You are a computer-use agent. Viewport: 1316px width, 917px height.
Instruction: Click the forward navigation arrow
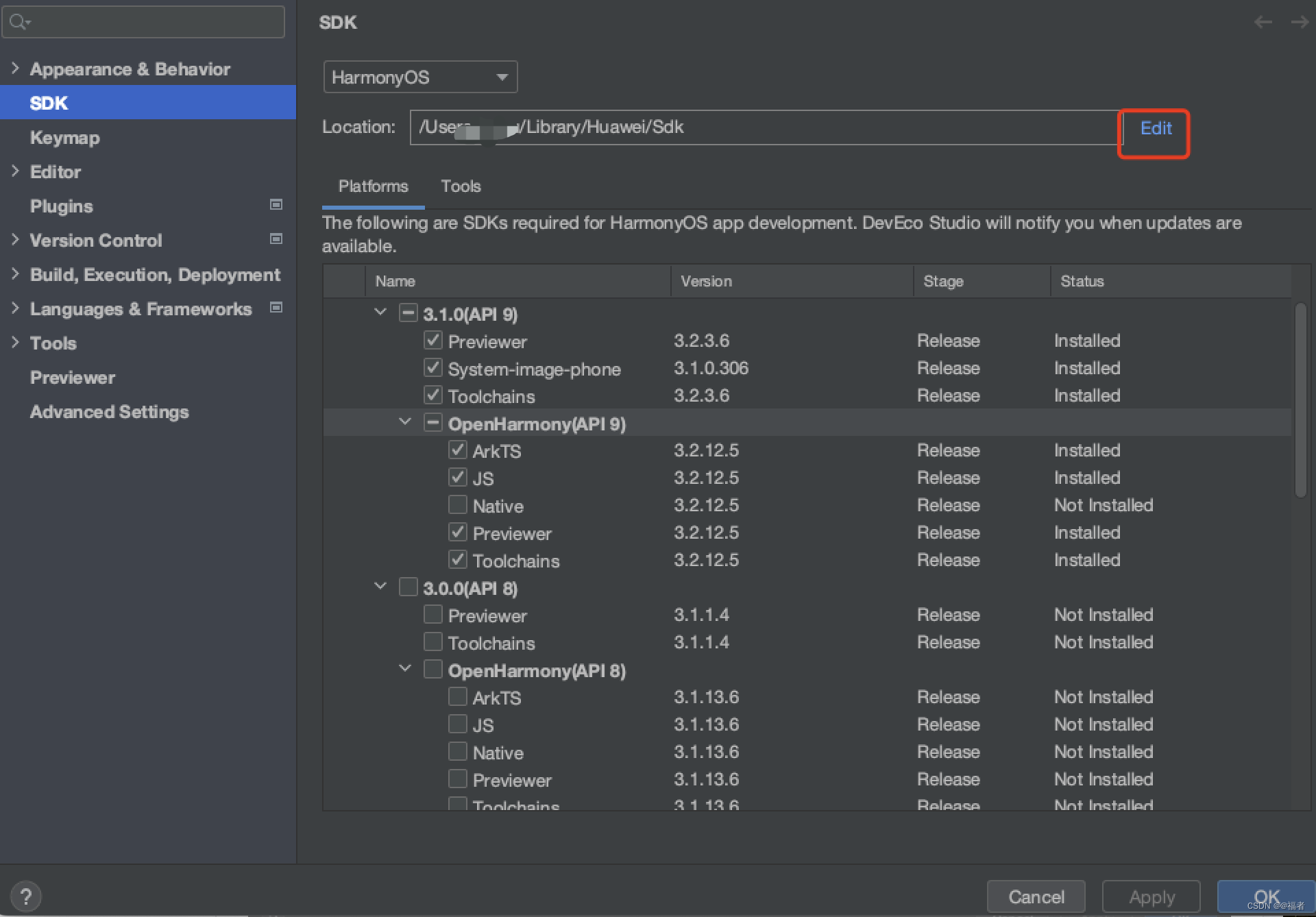(1300, 23)
